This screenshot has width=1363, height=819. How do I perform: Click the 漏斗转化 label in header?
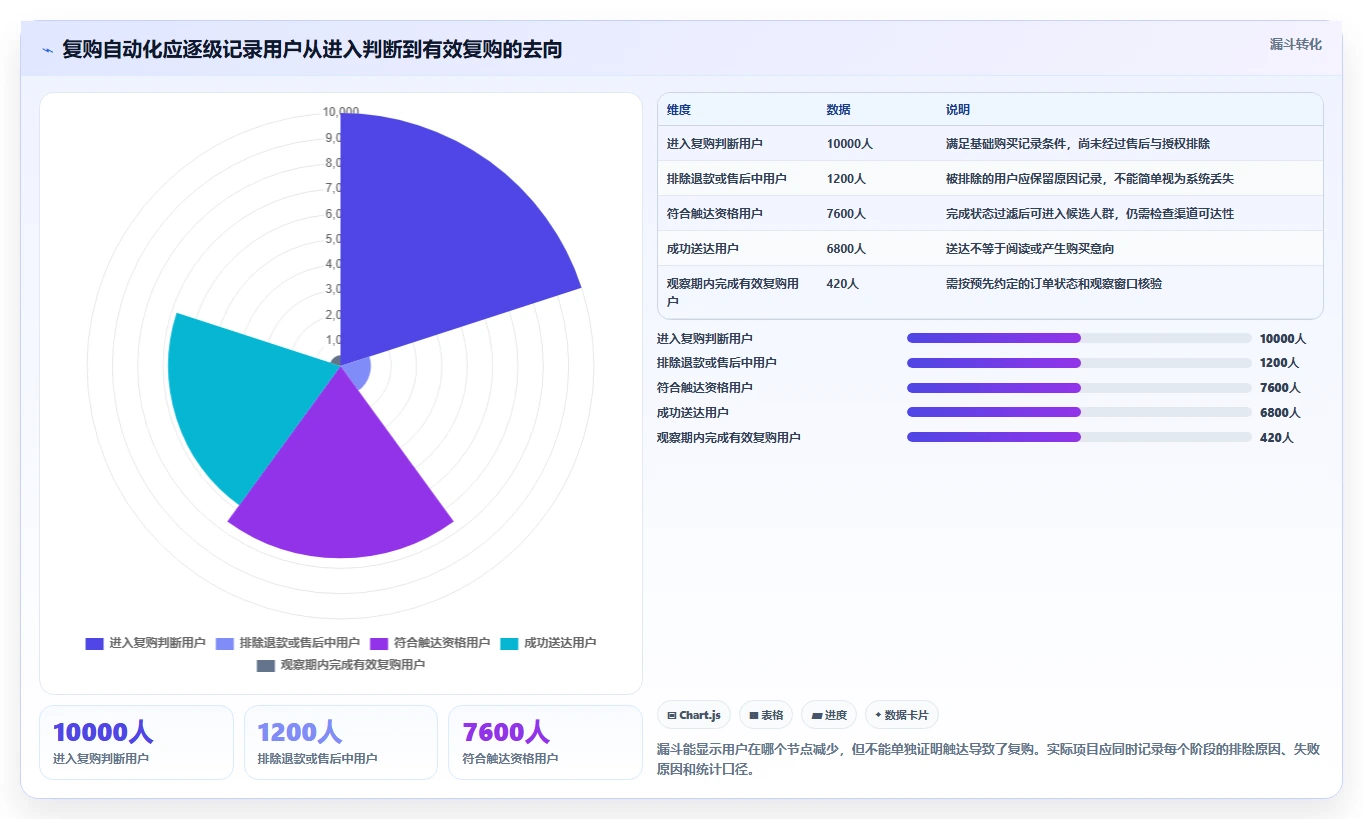[x=1296, y=44]
